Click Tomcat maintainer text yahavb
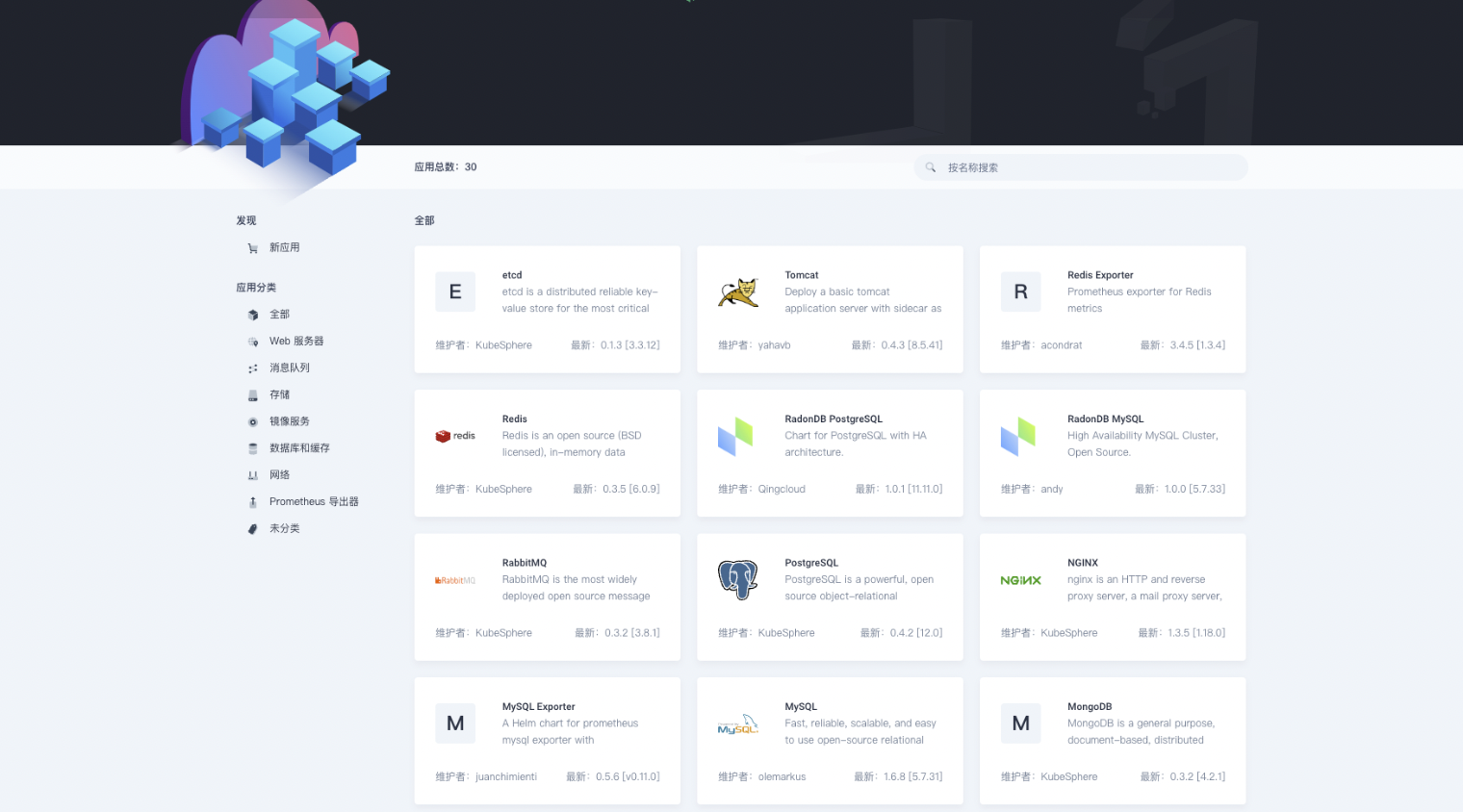This screenshot has width=1463, height=812. pos(775,345)
